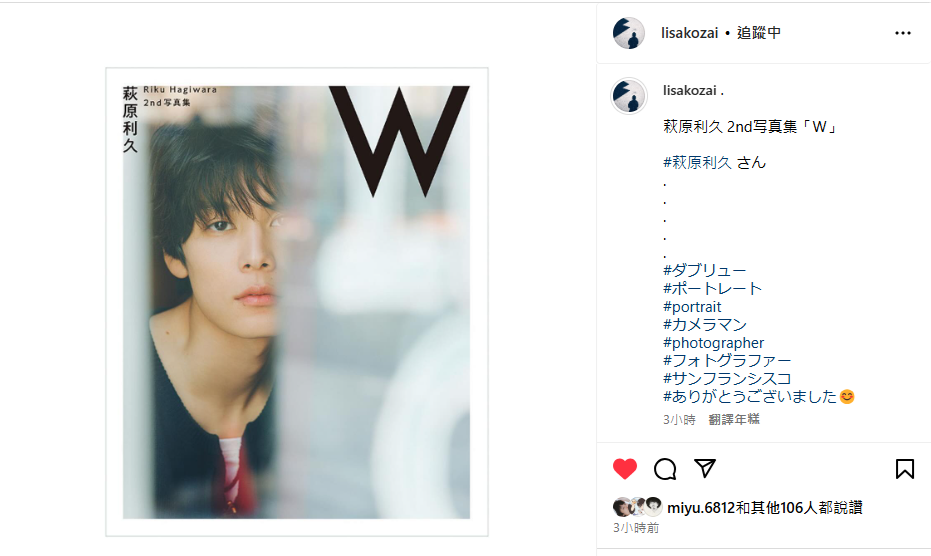This screenshot has width=931, height=556.
Task: Open the #photographer hashtag
Action: (x=713, y=343)
